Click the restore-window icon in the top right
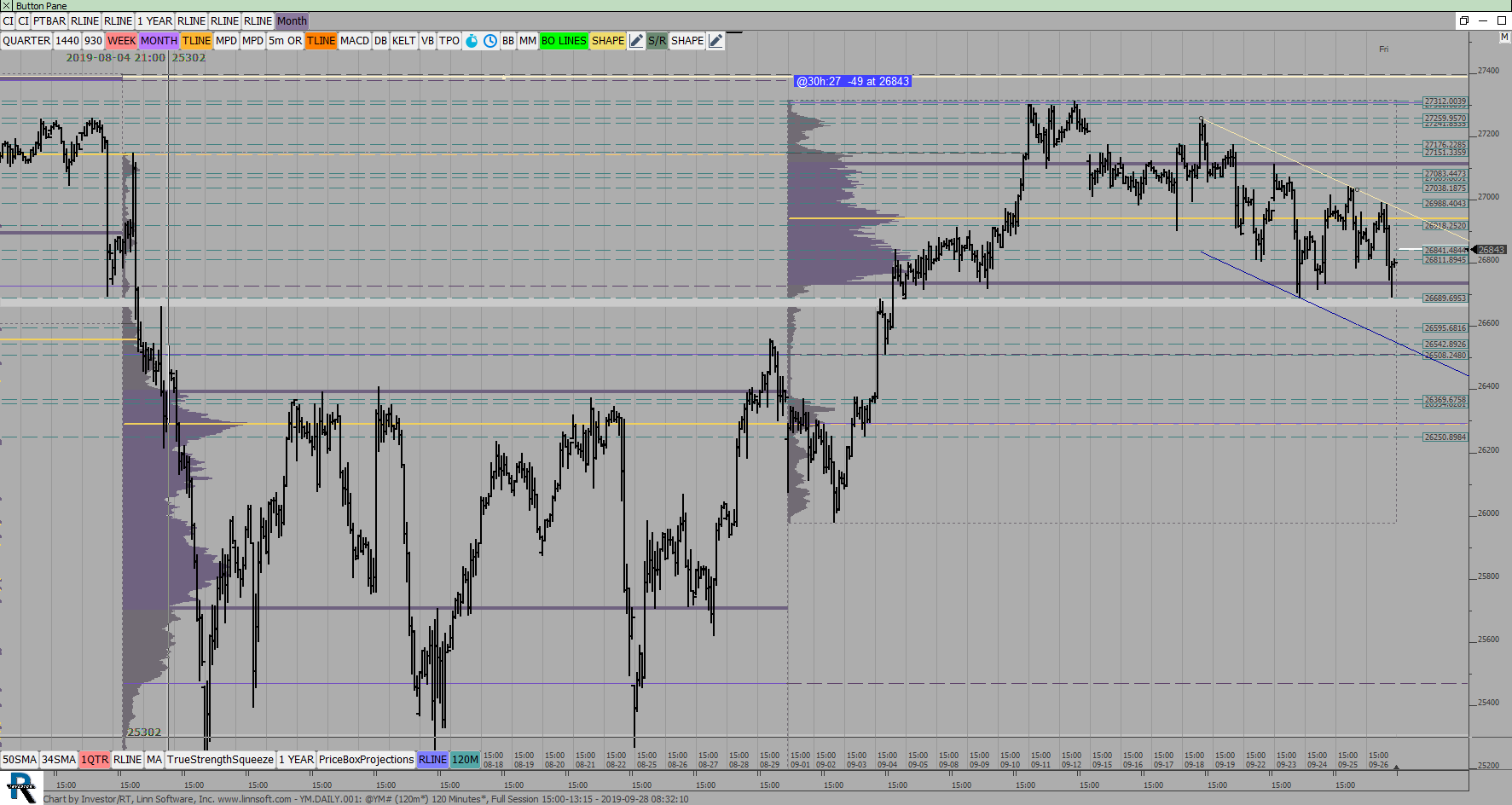The image size is (1512, 805). [1464, 20]
